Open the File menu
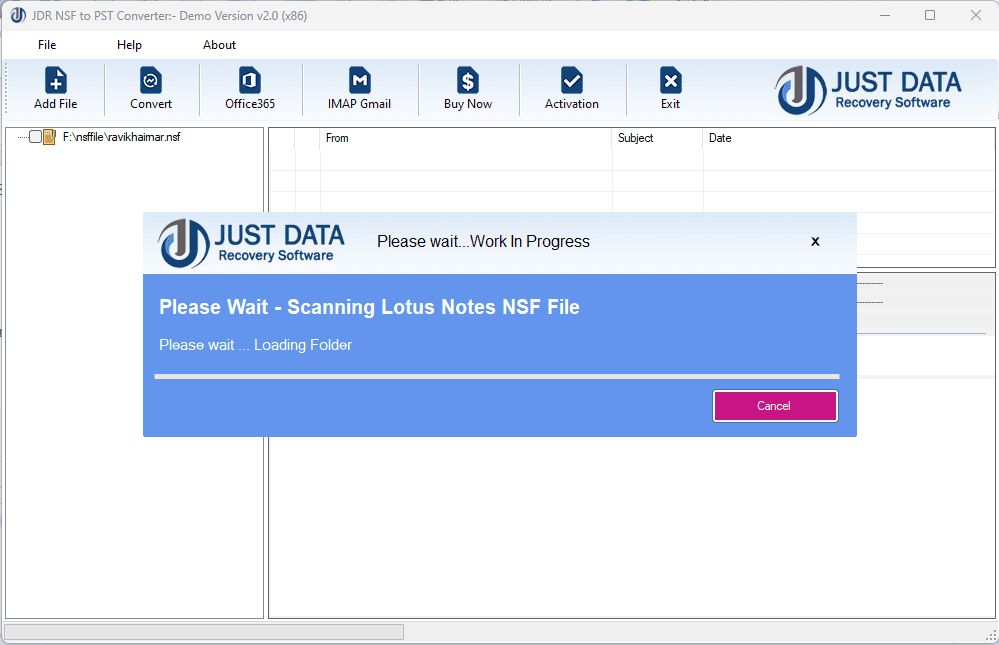Image resolution: width=999 pixels, height=645 pixels. pos(46,44)
